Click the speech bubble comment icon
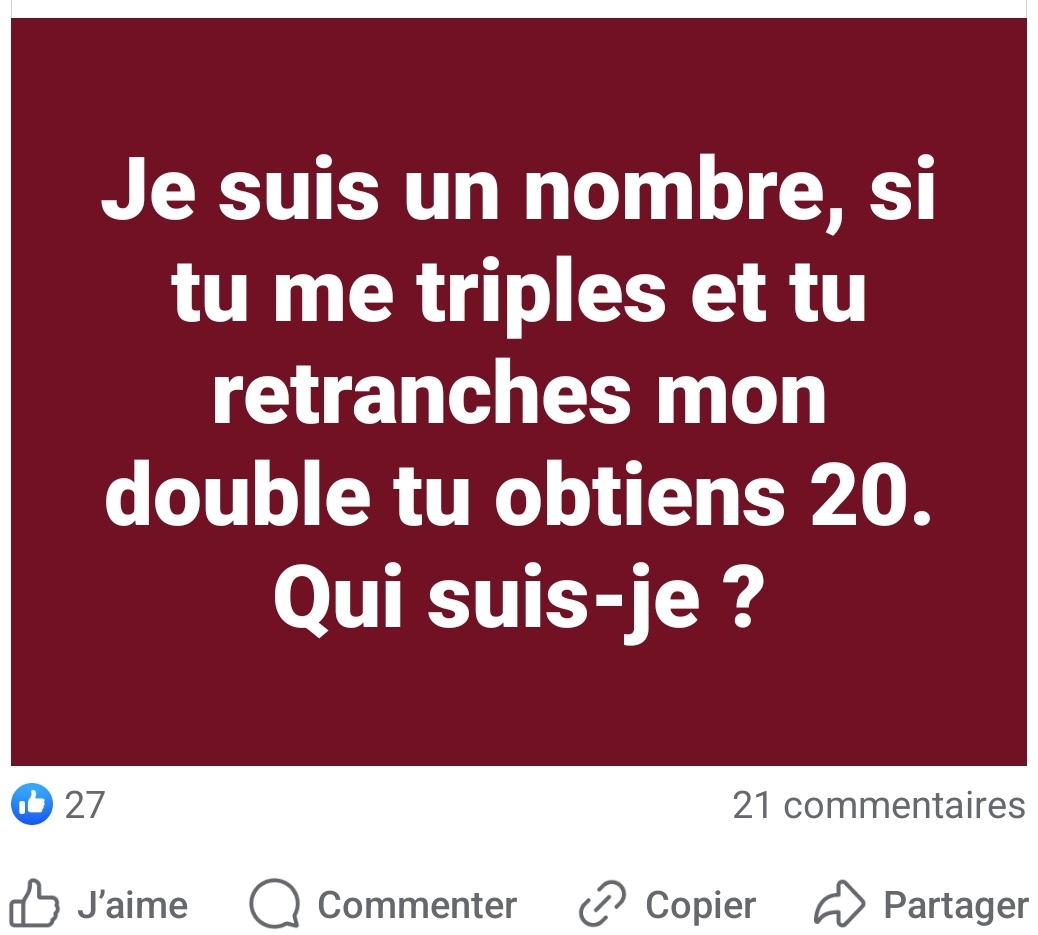 [275, 903]
